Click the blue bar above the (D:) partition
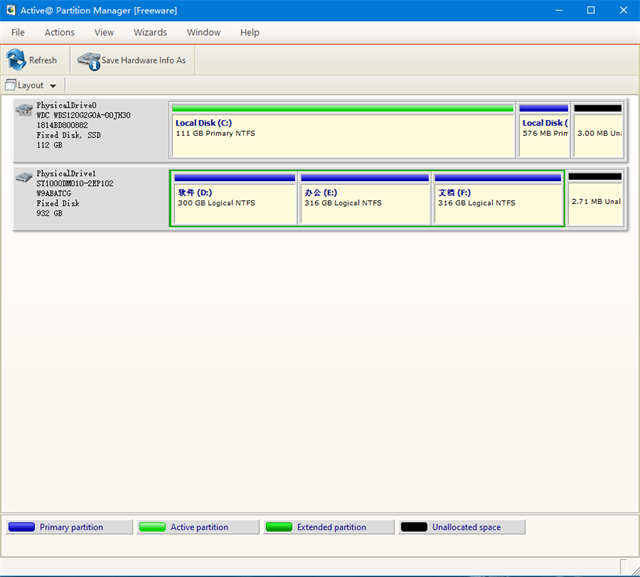640x577 pixels. point(235,178)
